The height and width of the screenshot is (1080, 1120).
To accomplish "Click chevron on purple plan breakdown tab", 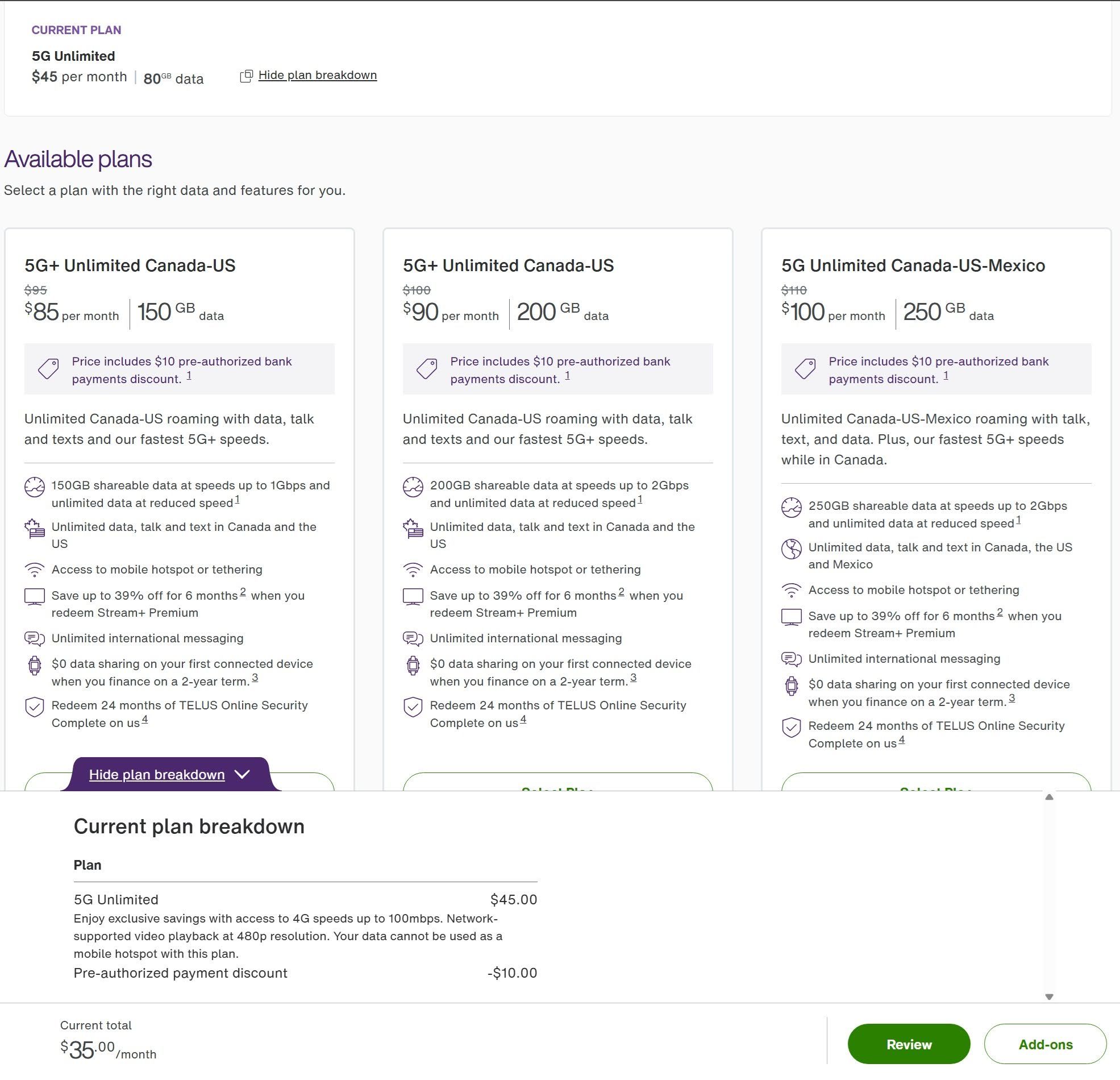I will [x=242, y=774].
